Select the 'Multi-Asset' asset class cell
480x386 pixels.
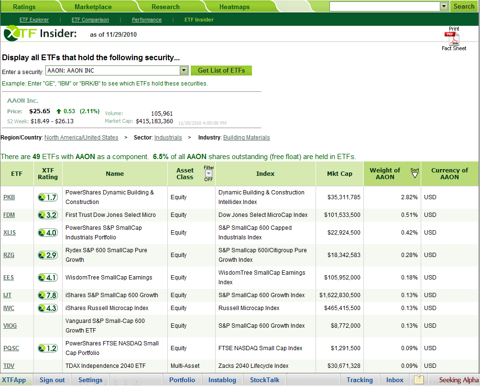[x=185, y=366]
